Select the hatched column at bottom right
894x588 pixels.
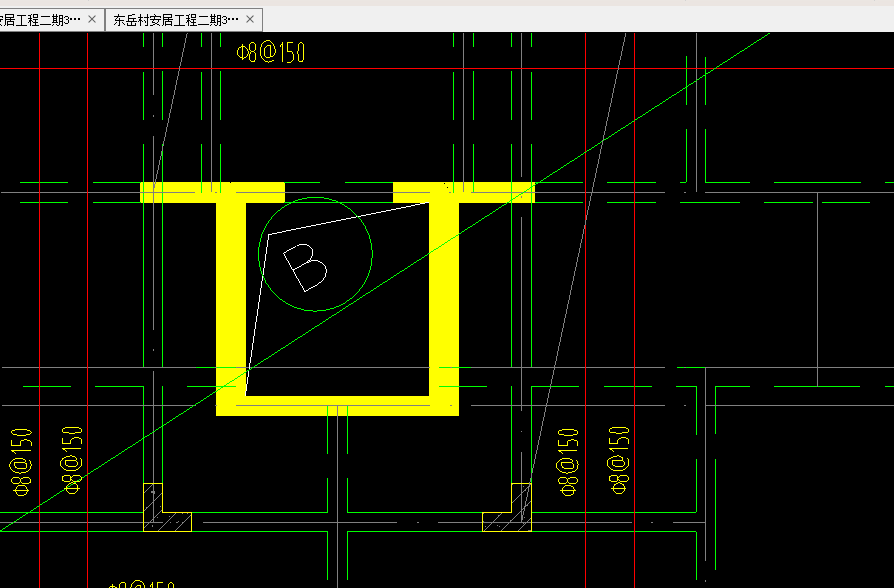pyautogui.click(x=507, y=508)
